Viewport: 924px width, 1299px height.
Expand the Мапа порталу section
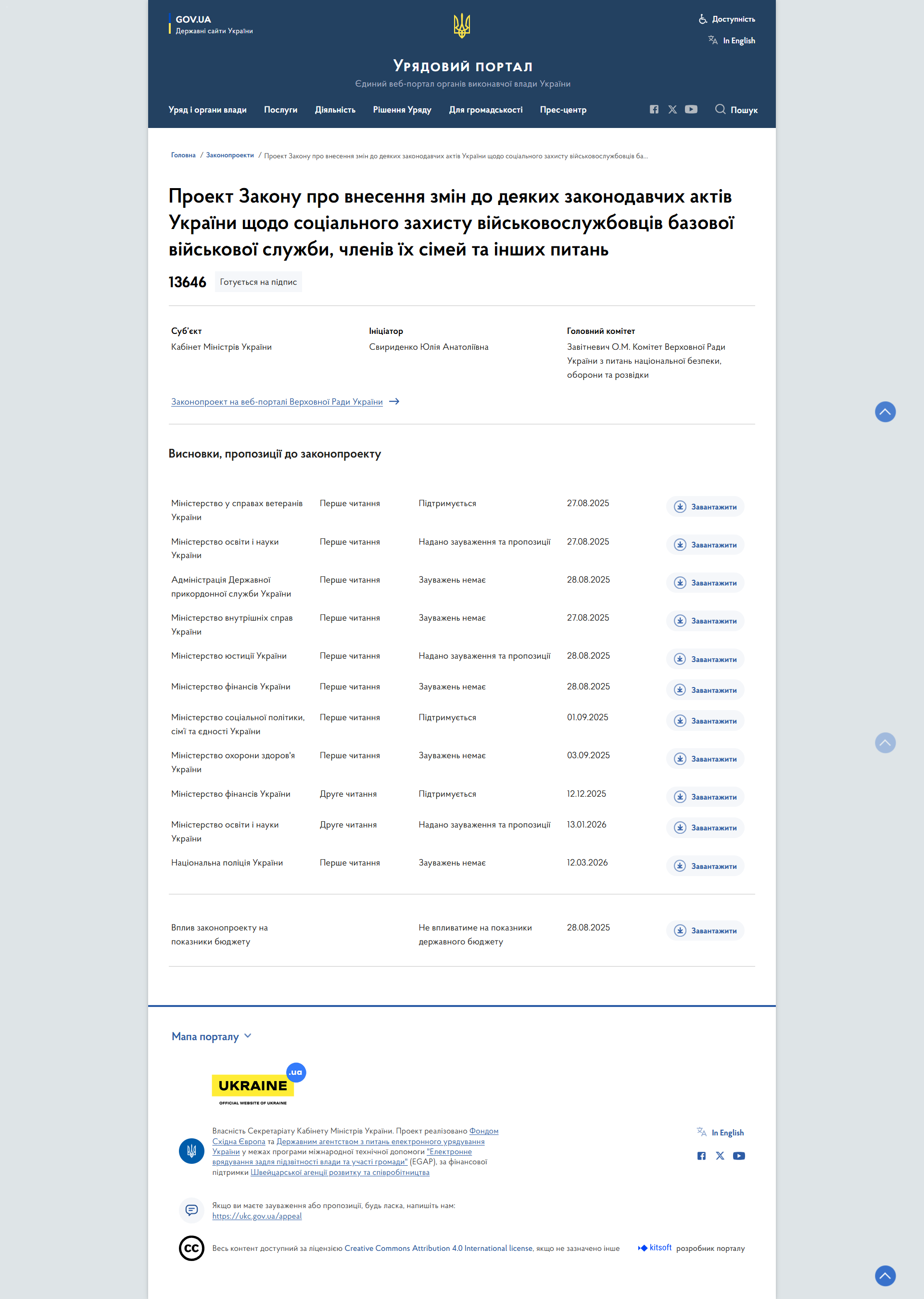[211, 1036]
